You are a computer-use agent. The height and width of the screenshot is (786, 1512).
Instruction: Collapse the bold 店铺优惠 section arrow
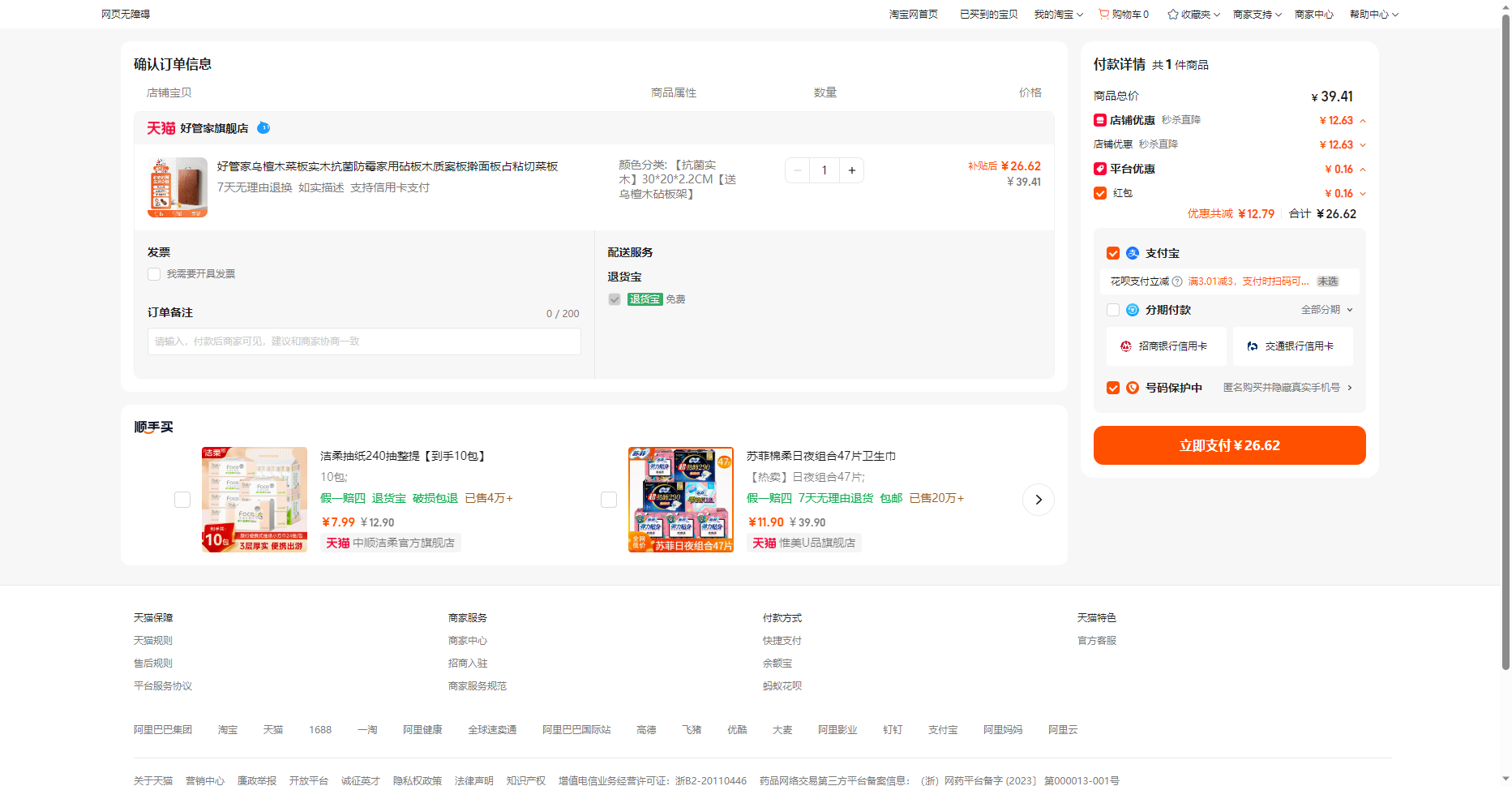tap(1363, 121)
